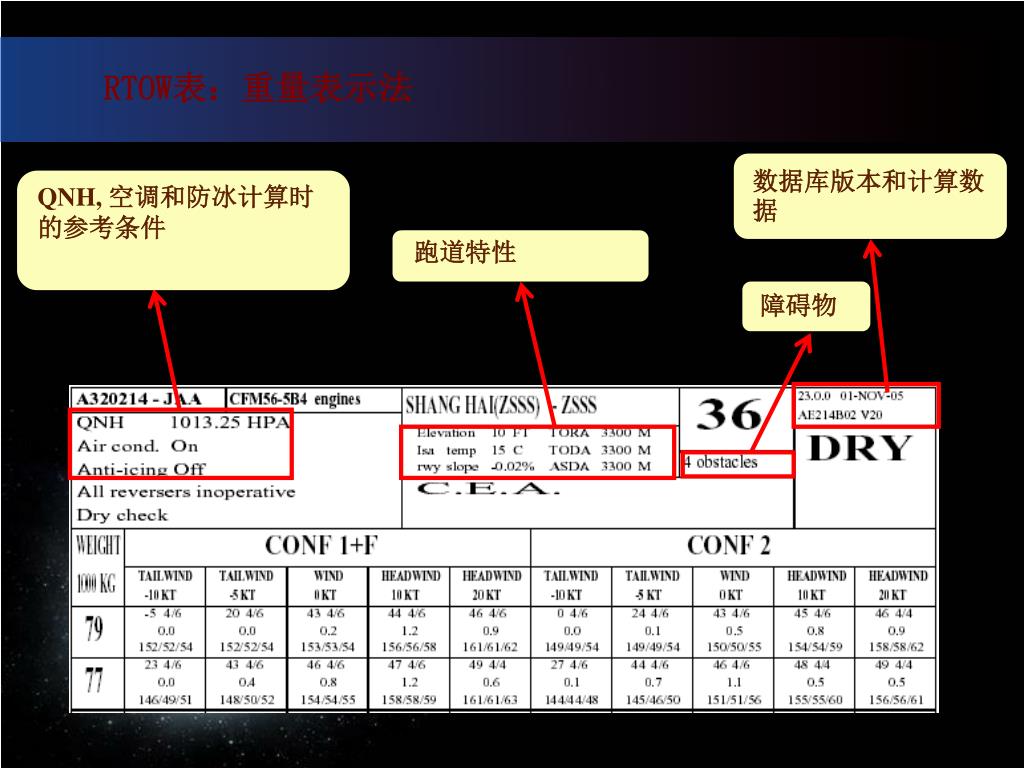The width and height of the screenshot is (1024, 768).
Task: Select the speeds '153/53/54'
Action: pyautogui.click(x=327, y=647)
